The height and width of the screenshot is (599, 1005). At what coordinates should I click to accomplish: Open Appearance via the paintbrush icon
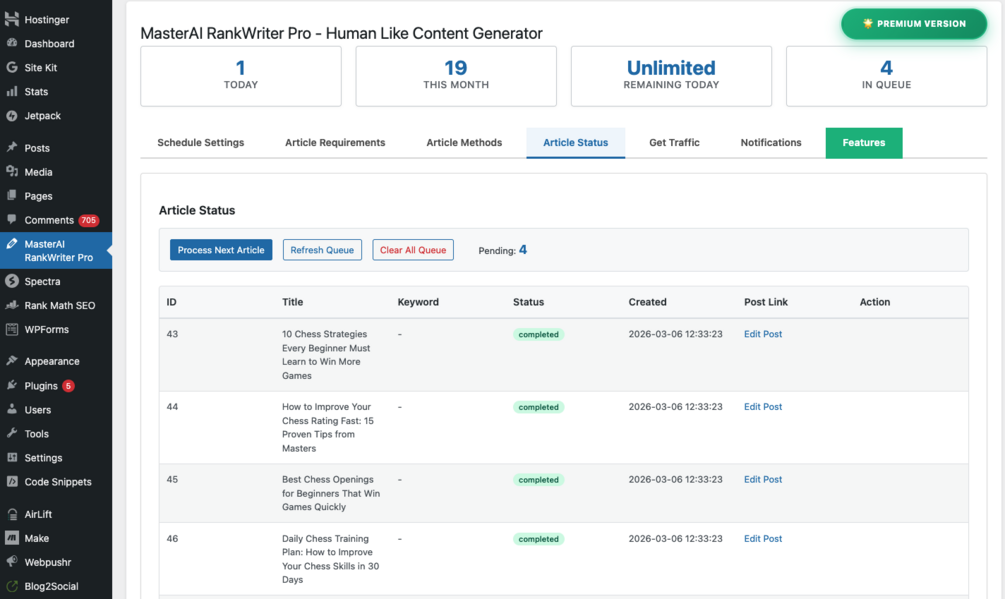pyautogui.click(x=12, y=361)
